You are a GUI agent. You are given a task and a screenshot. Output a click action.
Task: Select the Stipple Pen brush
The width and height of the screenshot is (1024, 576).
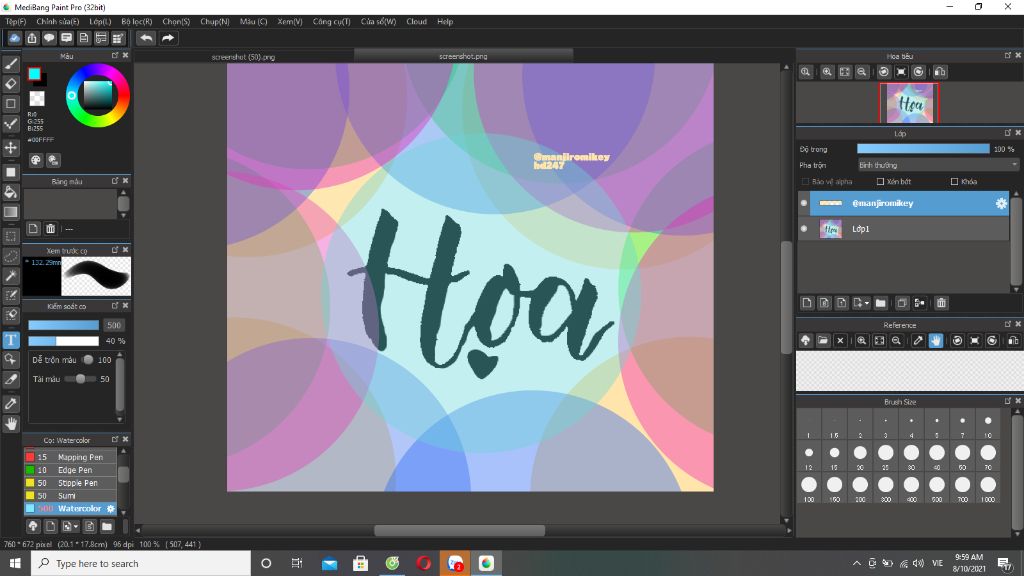point(70,483)
